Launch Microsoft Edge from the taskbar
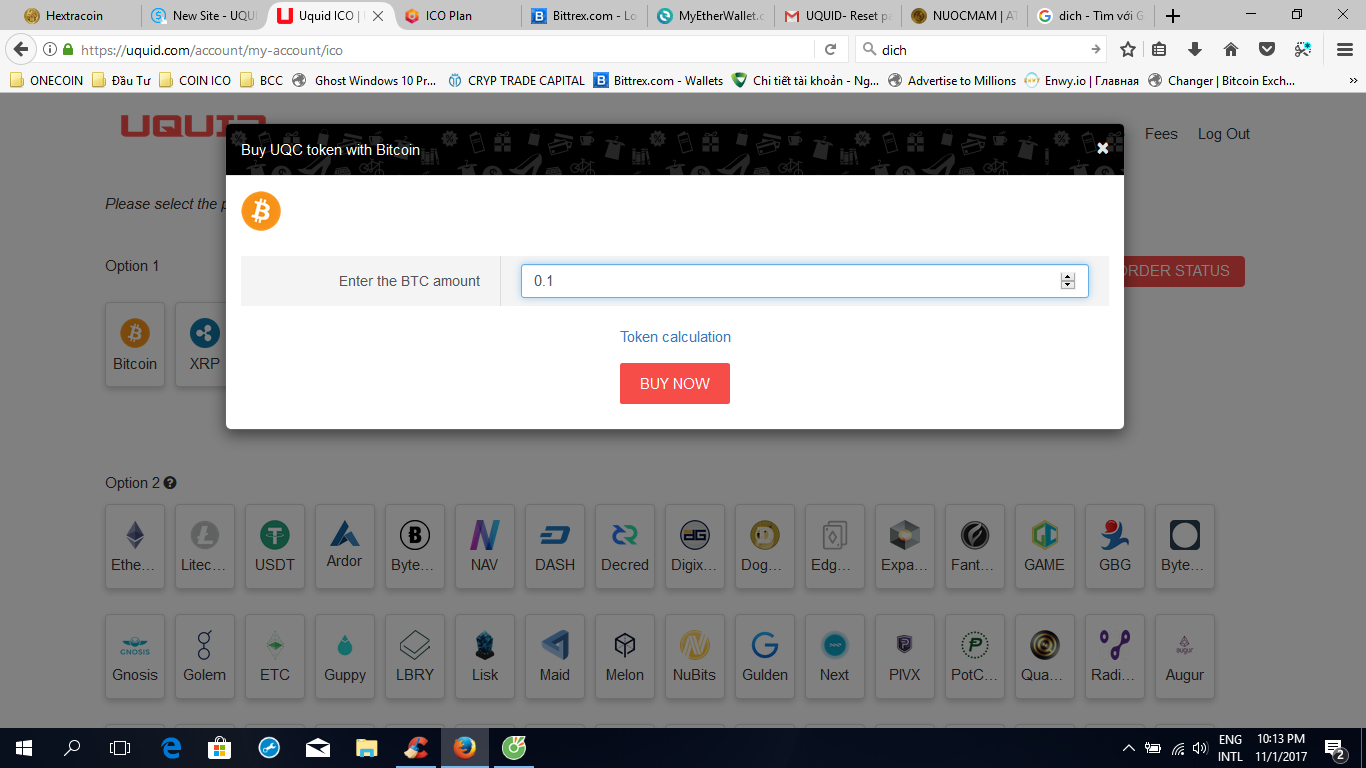1366x768 pixels. click(x=171, y=748)
